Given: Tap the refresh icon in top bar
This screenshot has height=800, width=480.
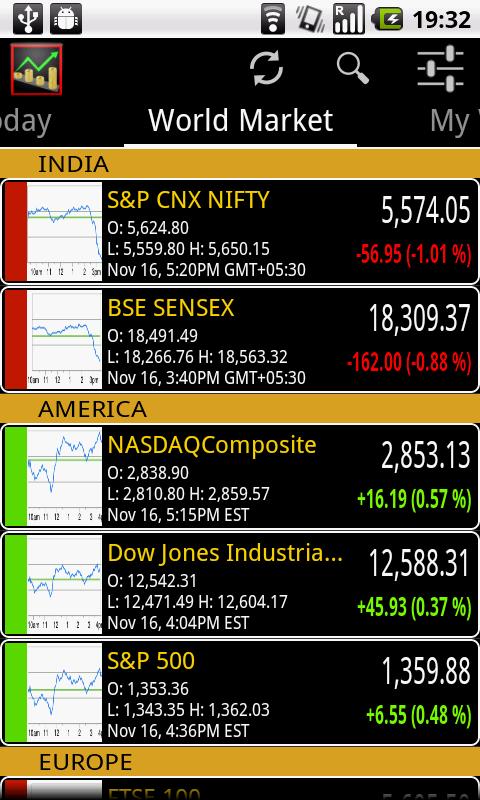Looking at the screenshot, I should tap(266, 68).
